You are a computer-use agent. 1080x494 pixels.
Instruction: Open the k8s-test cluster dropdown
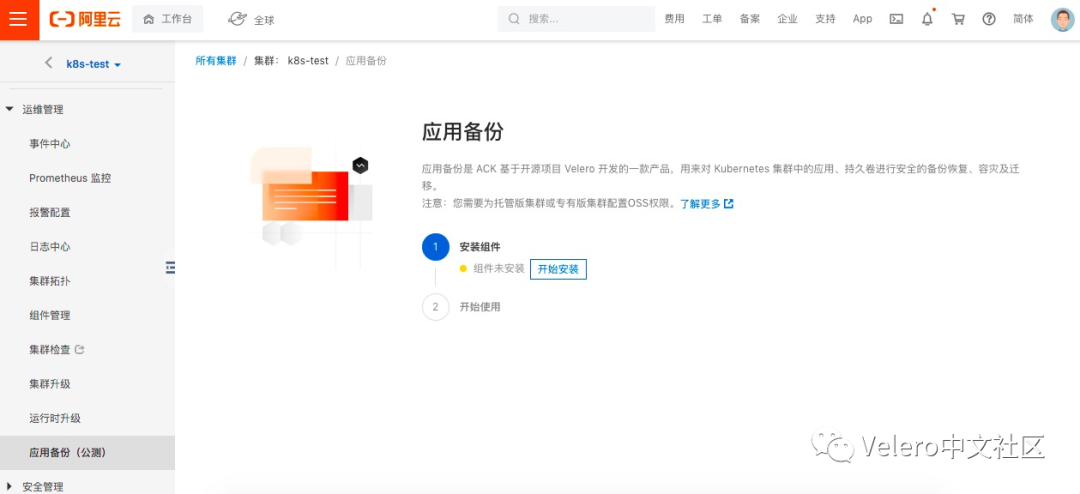pos(93,64)
